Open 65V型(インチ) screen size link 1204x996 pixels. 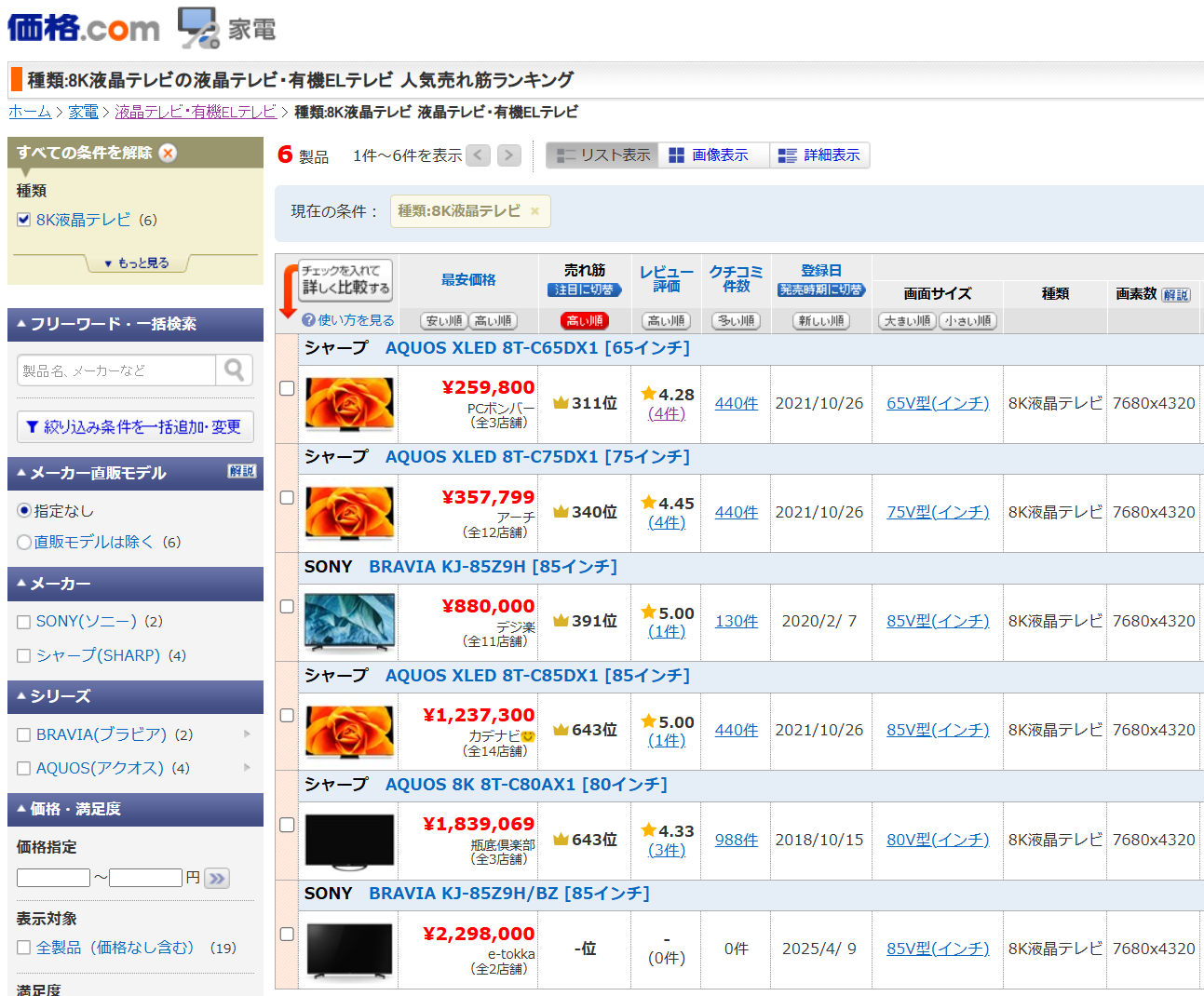click(938, 403)
